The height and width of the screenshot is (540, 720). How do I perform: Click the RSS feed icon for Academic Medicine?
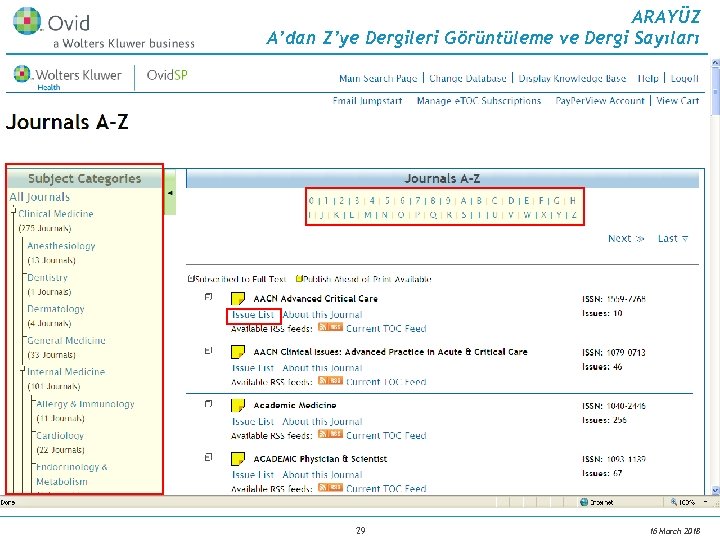[x=330, y=434]
